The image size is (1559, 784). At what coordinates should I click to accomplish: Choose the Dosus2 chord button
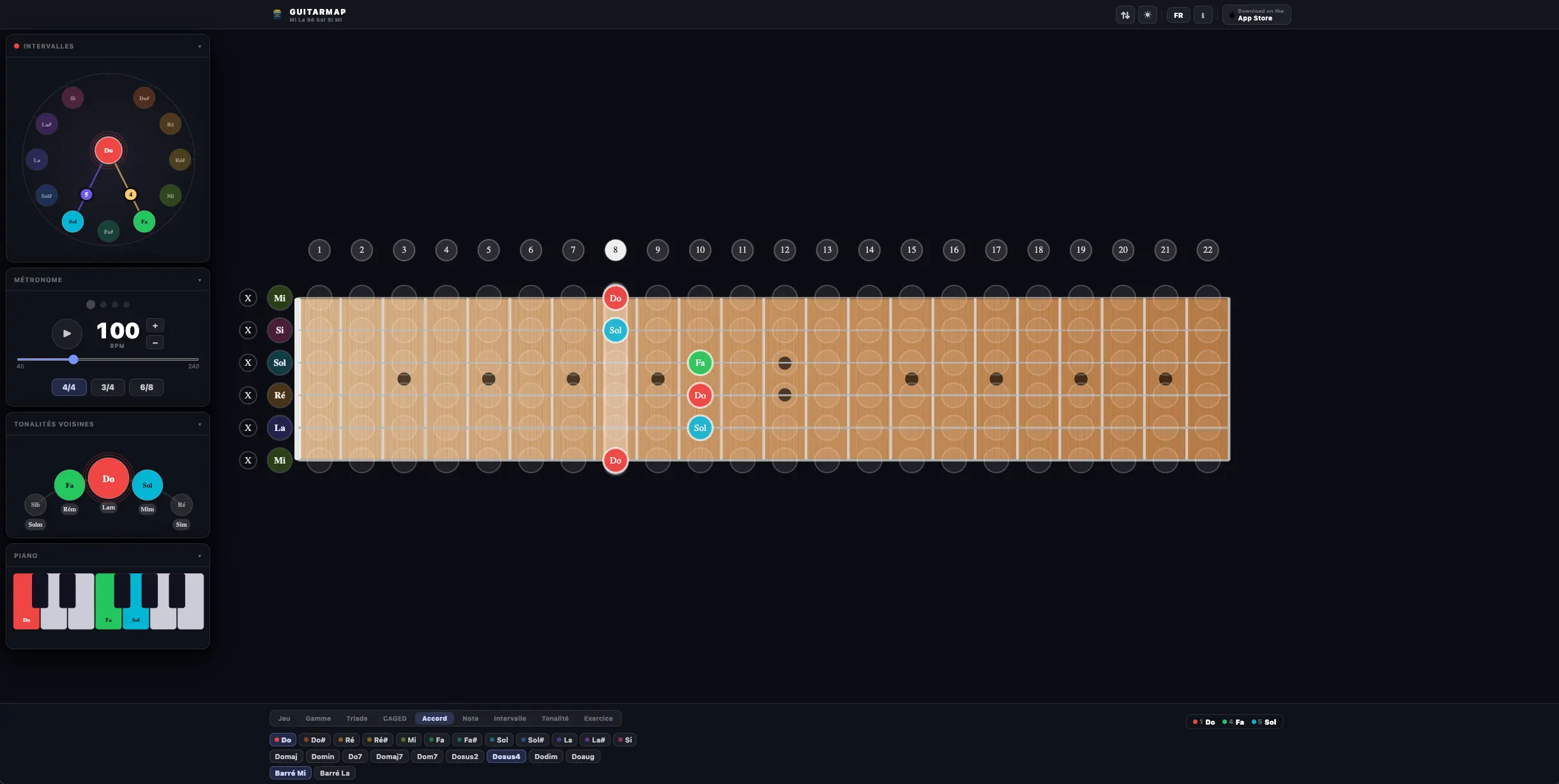tap(465, 757)
